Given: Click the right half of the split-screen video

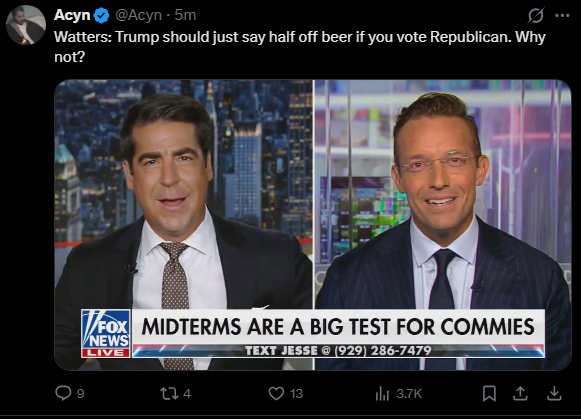Looking at the screenshot, I should pos(443,225).
